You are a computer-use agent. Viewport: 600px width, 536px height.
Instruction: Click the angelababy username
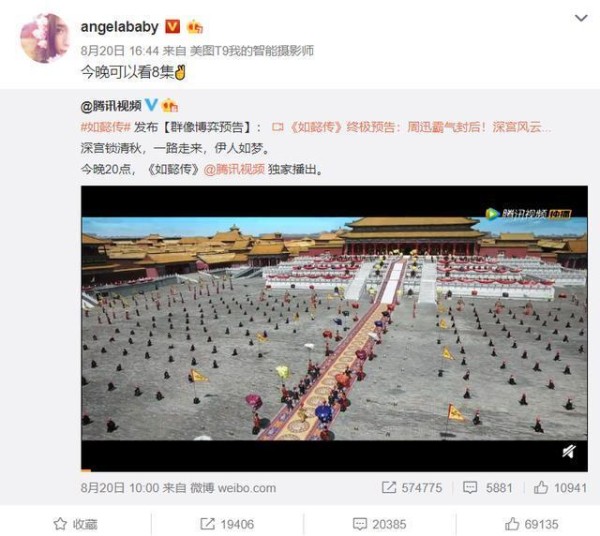coord(119,27)
